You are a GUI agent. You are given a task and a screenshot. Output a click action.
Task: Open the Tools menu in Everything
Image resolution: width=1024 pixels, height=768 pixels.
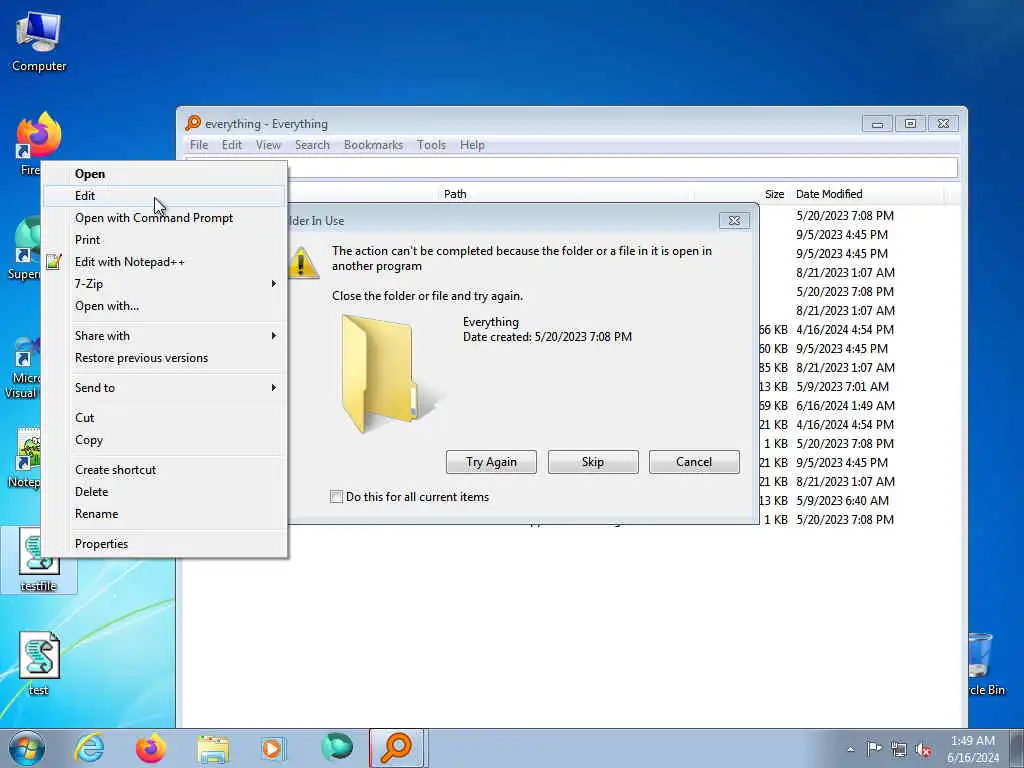pos(431,145)
